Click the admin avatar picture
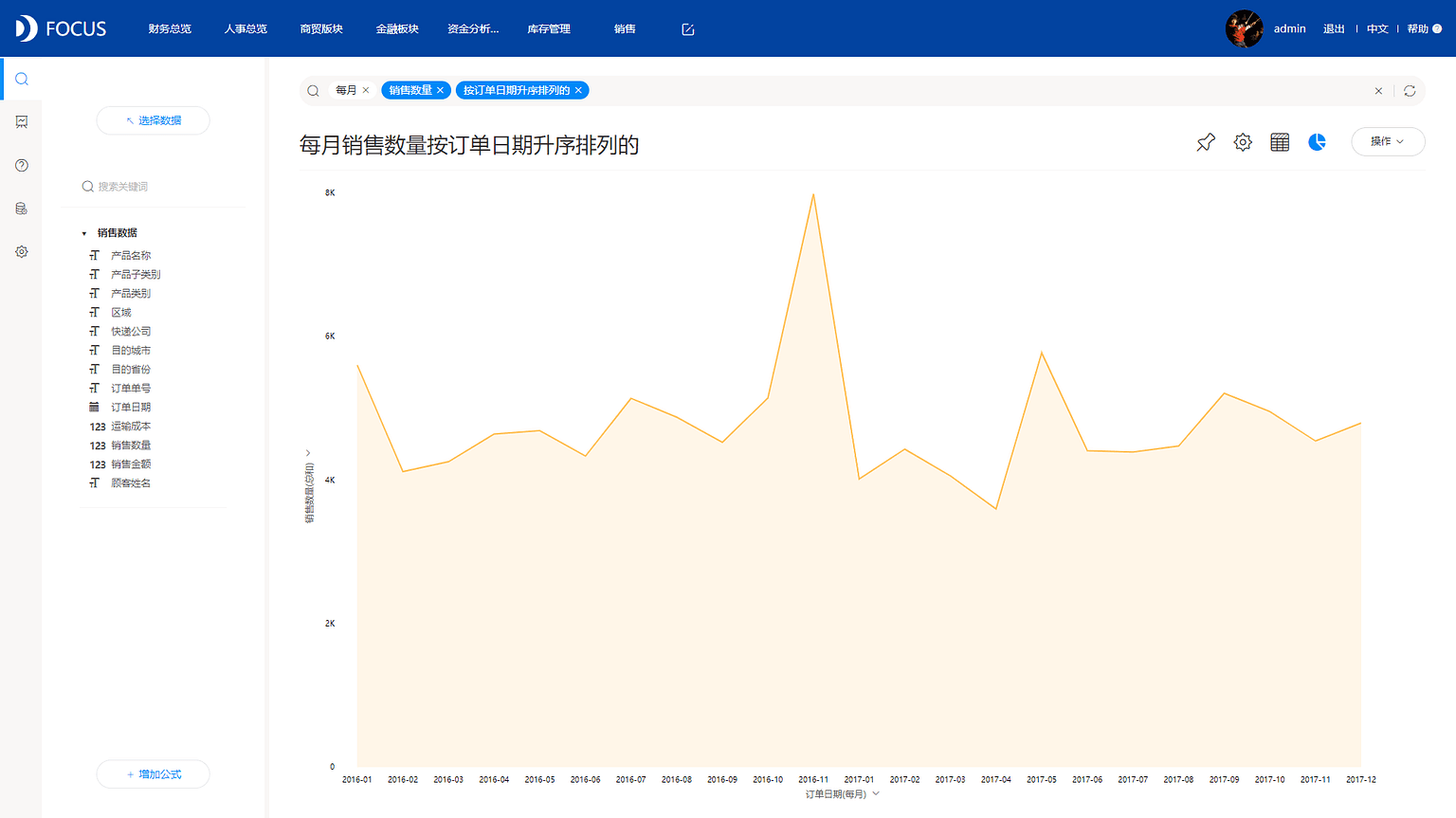This screenshot has height=818, width=1456. tap(1245, 28)
